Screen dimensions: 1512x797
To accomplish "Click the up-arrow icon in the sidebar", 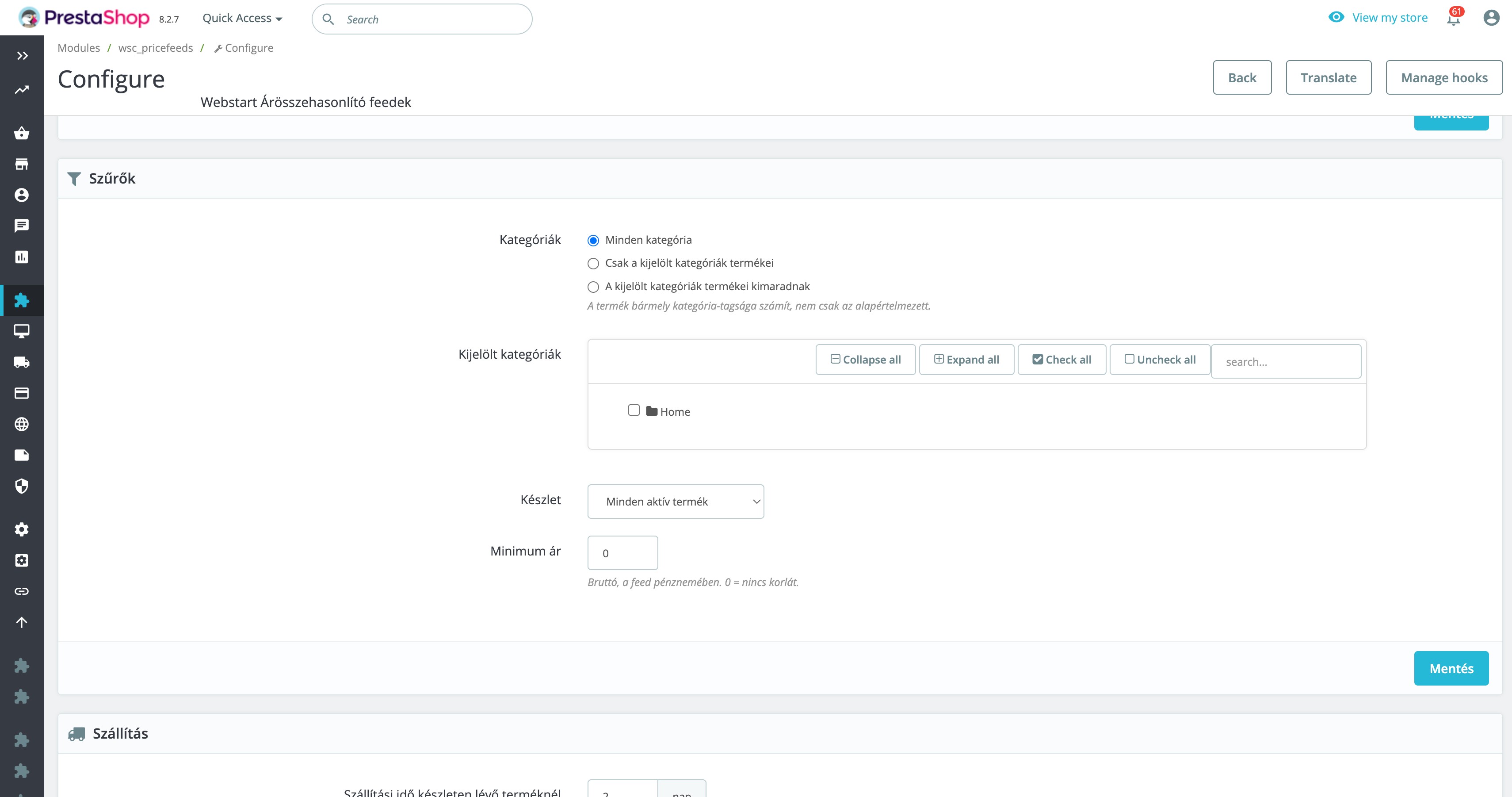I will click(22, 622).
